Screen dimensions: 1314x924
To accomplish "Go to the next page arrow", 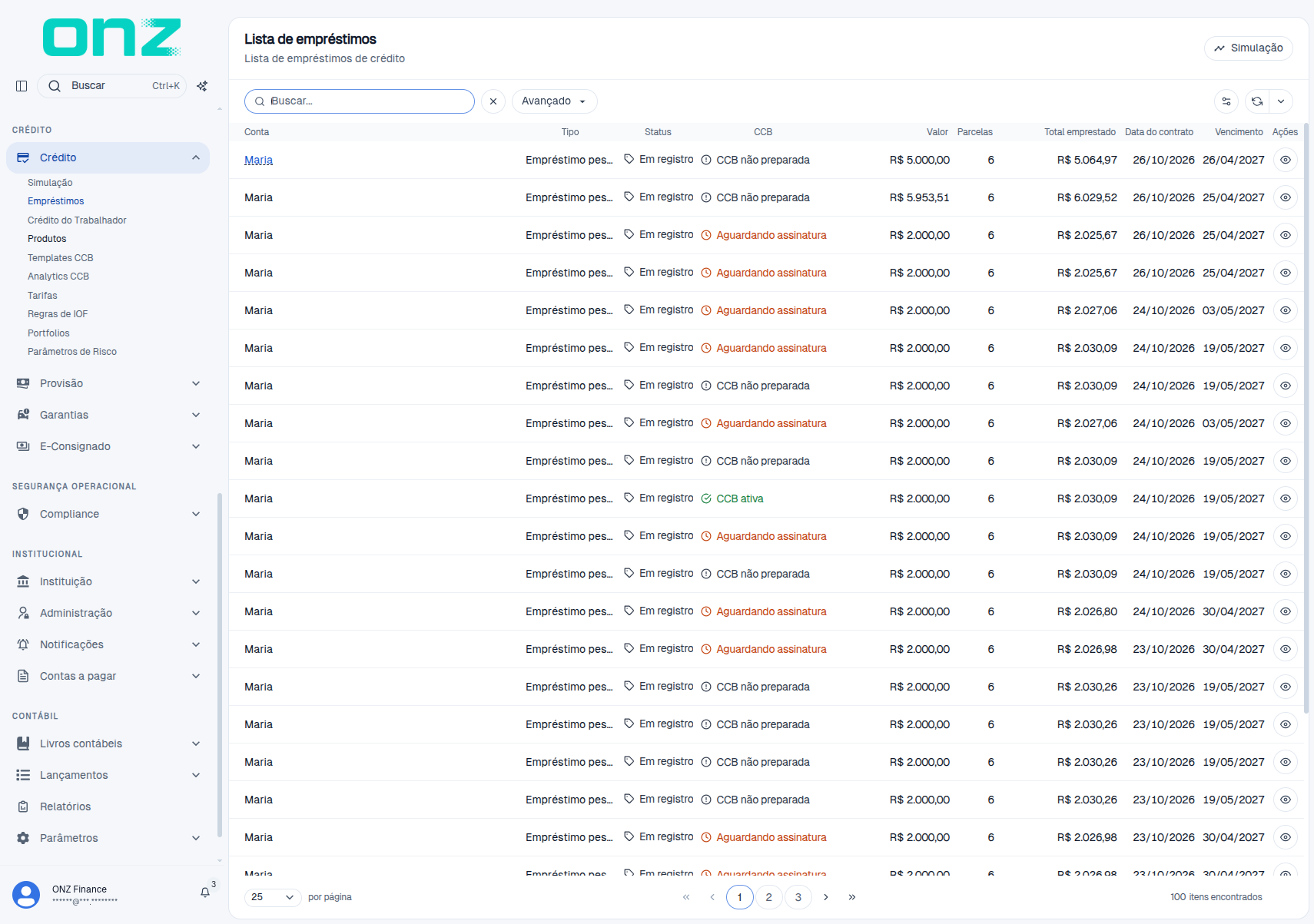I will point(826,897).
